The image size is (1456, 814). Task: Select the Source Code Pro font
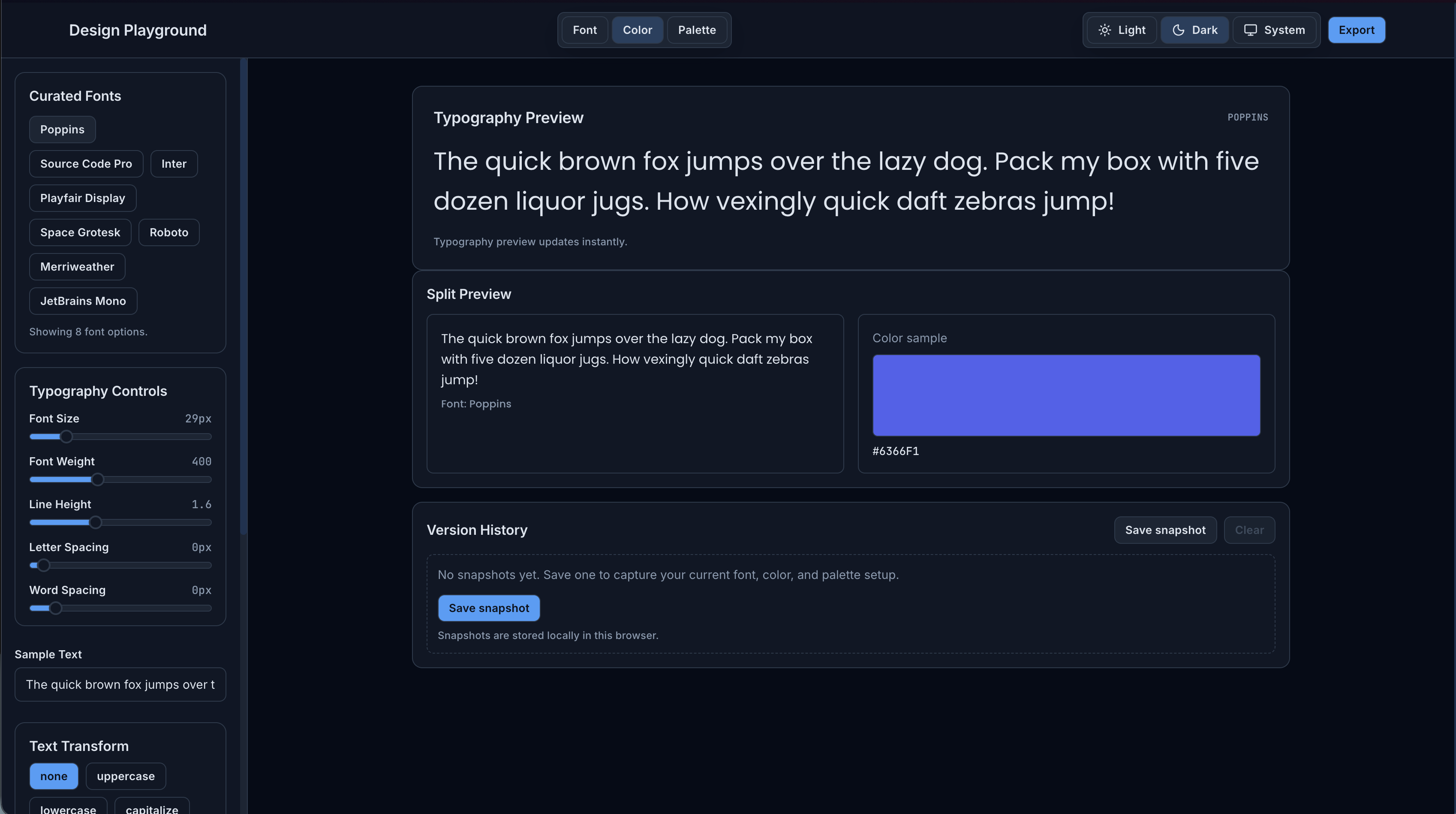click(85, 163)
